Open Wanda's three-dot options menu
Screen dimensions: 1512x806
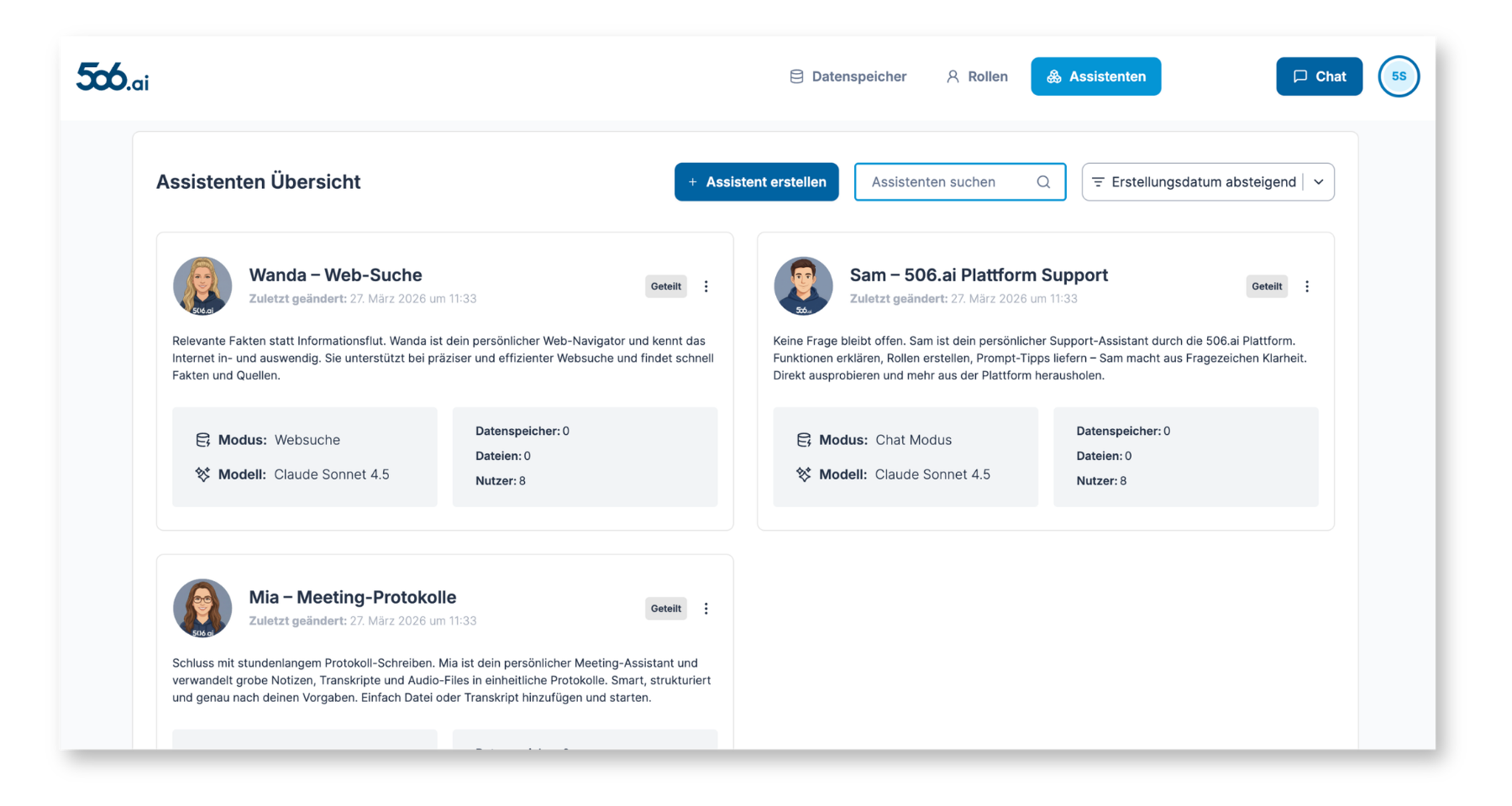click(x=706, y=286)
